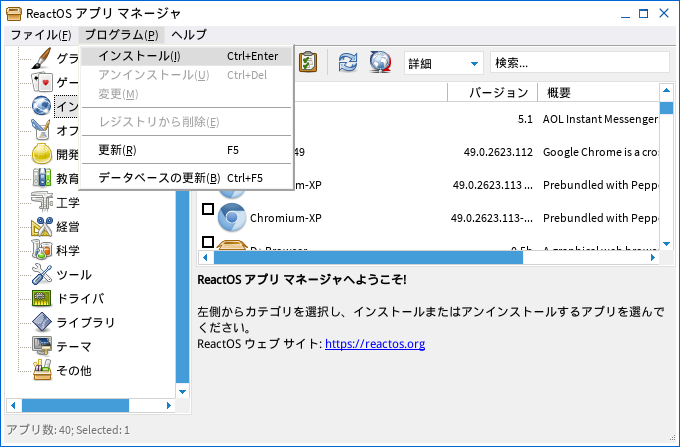Screen dimensions: 680x447
Task: Click category tree horizontal scroll-left arrow
Action: tap(13, 405)
